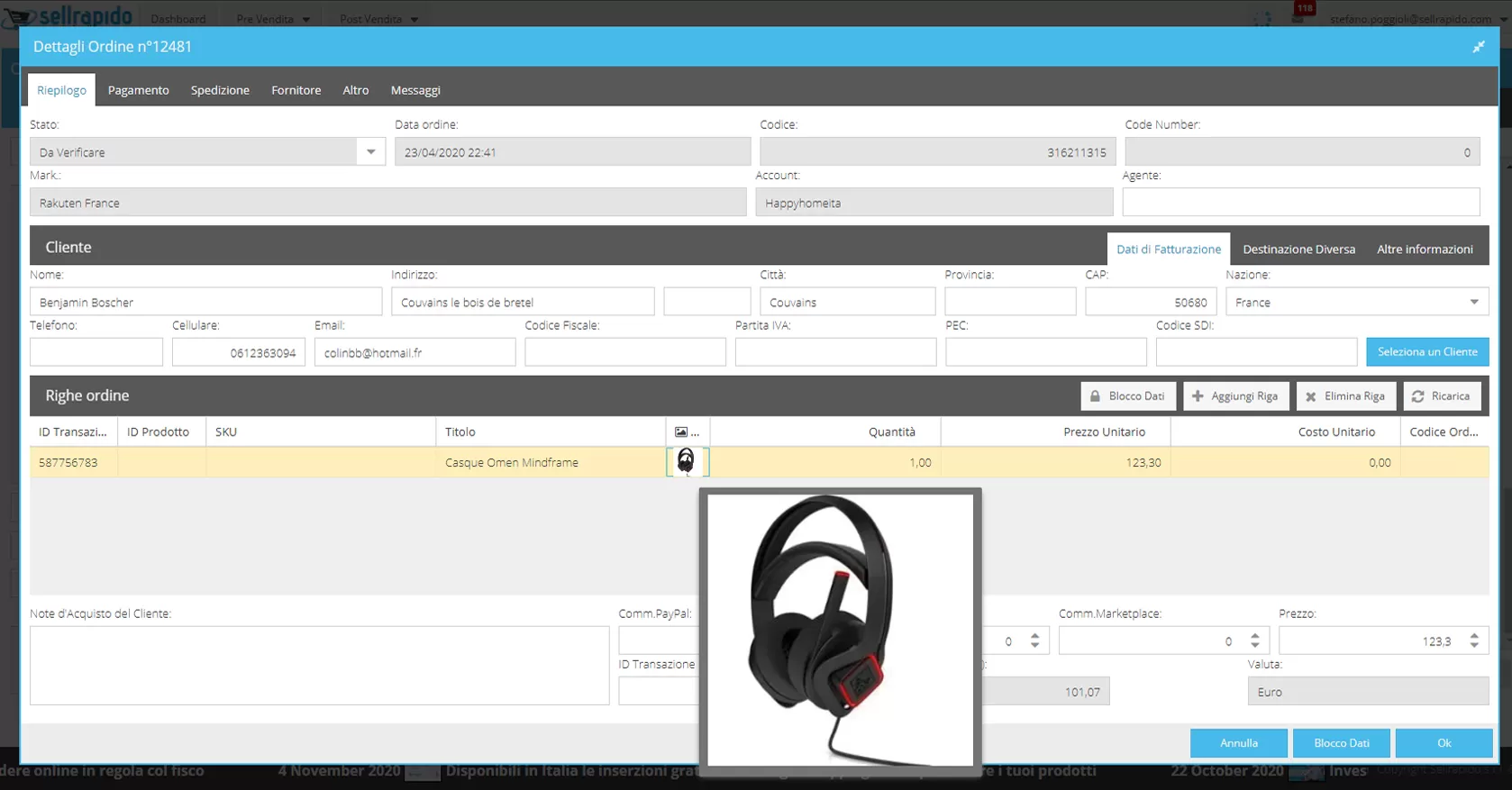Image resolution: width=1512 pixels, height=790 pixels.
Task: Click the headphone thumbnail in order row
Action: [687, 462]
